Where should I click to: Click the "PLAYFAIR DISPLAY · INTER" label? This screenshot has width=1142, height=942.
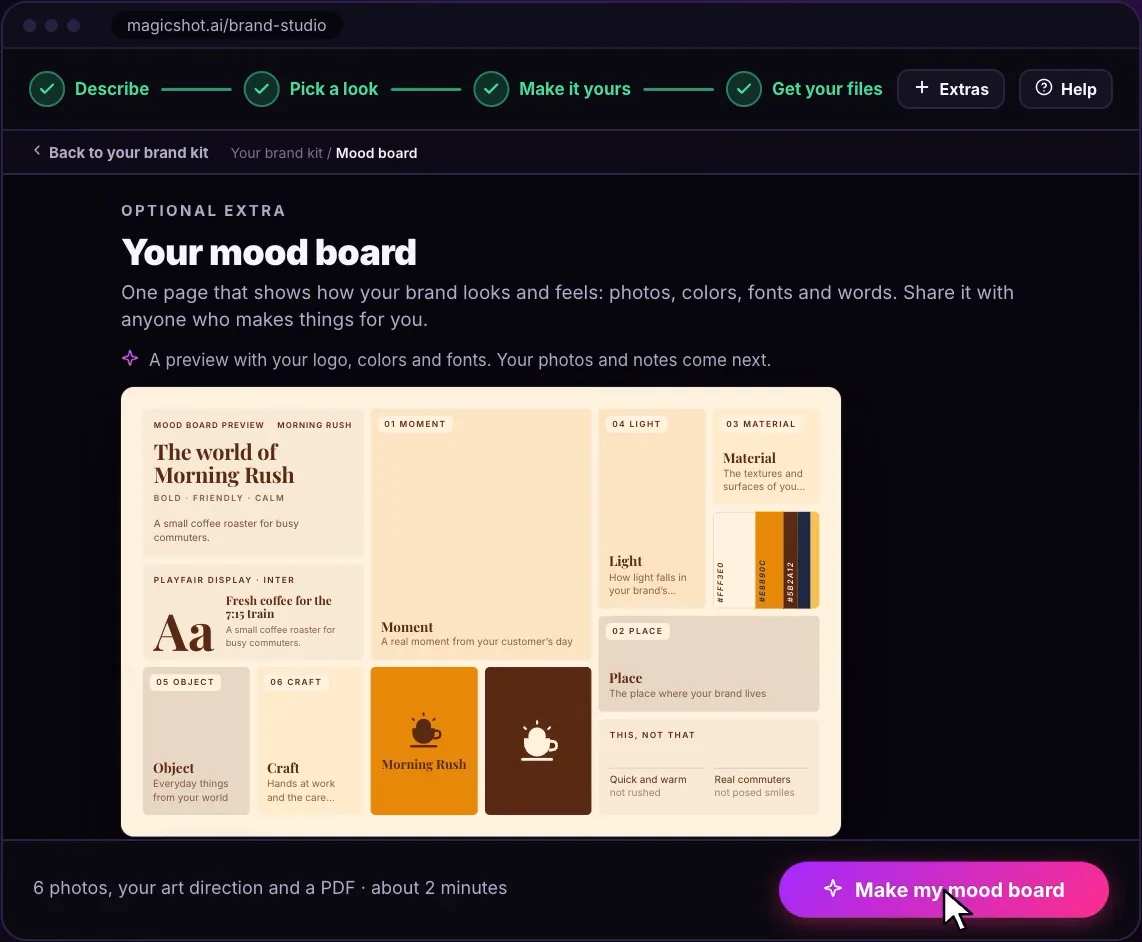[224, 580]
